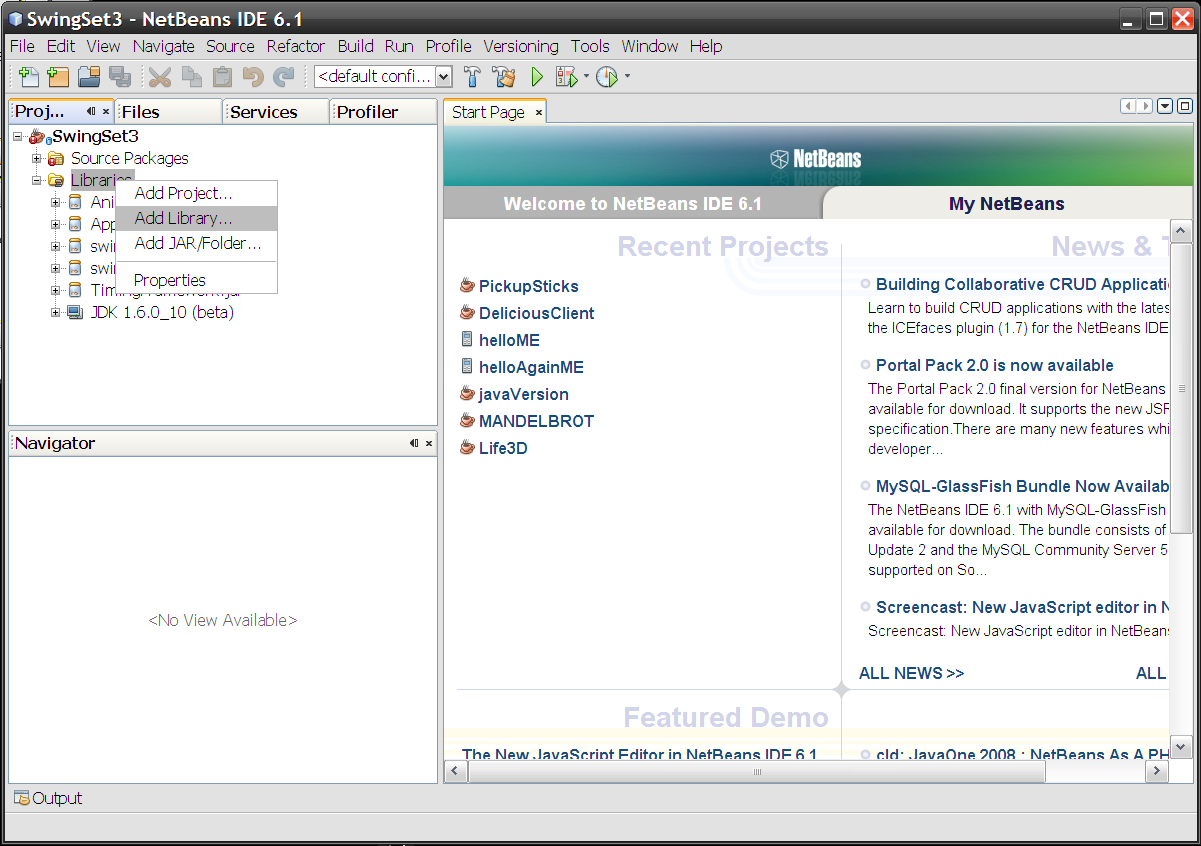1201x846 pixels.
Task: Click the New File toolbar icon
Action: [x=28, y=77]
